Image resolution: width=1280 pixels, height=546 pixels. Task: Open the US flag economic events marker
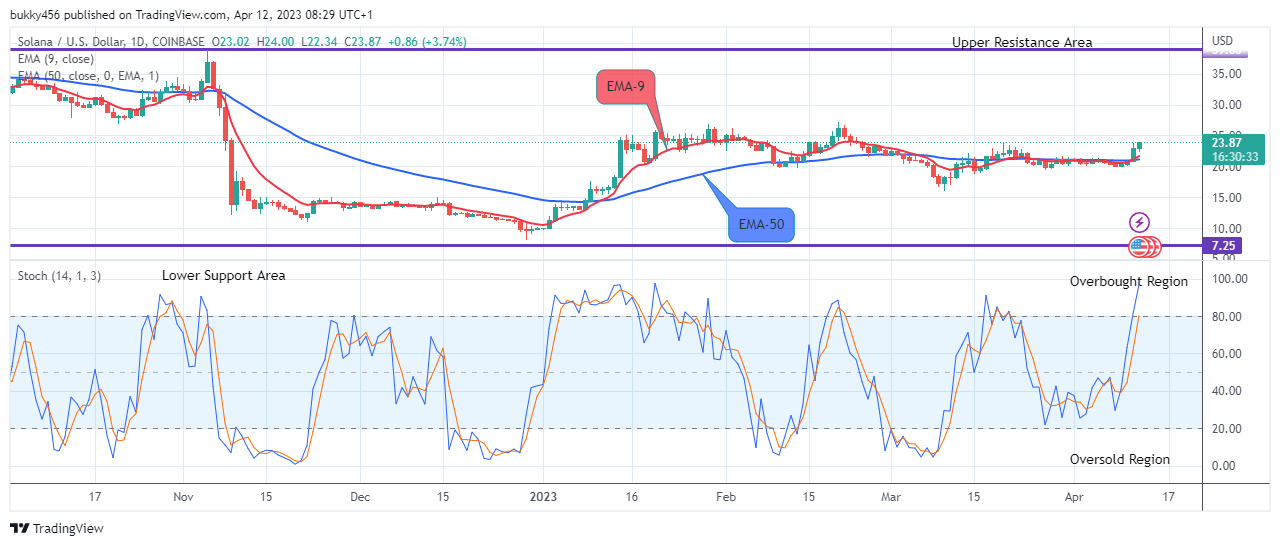(1138, 245)
